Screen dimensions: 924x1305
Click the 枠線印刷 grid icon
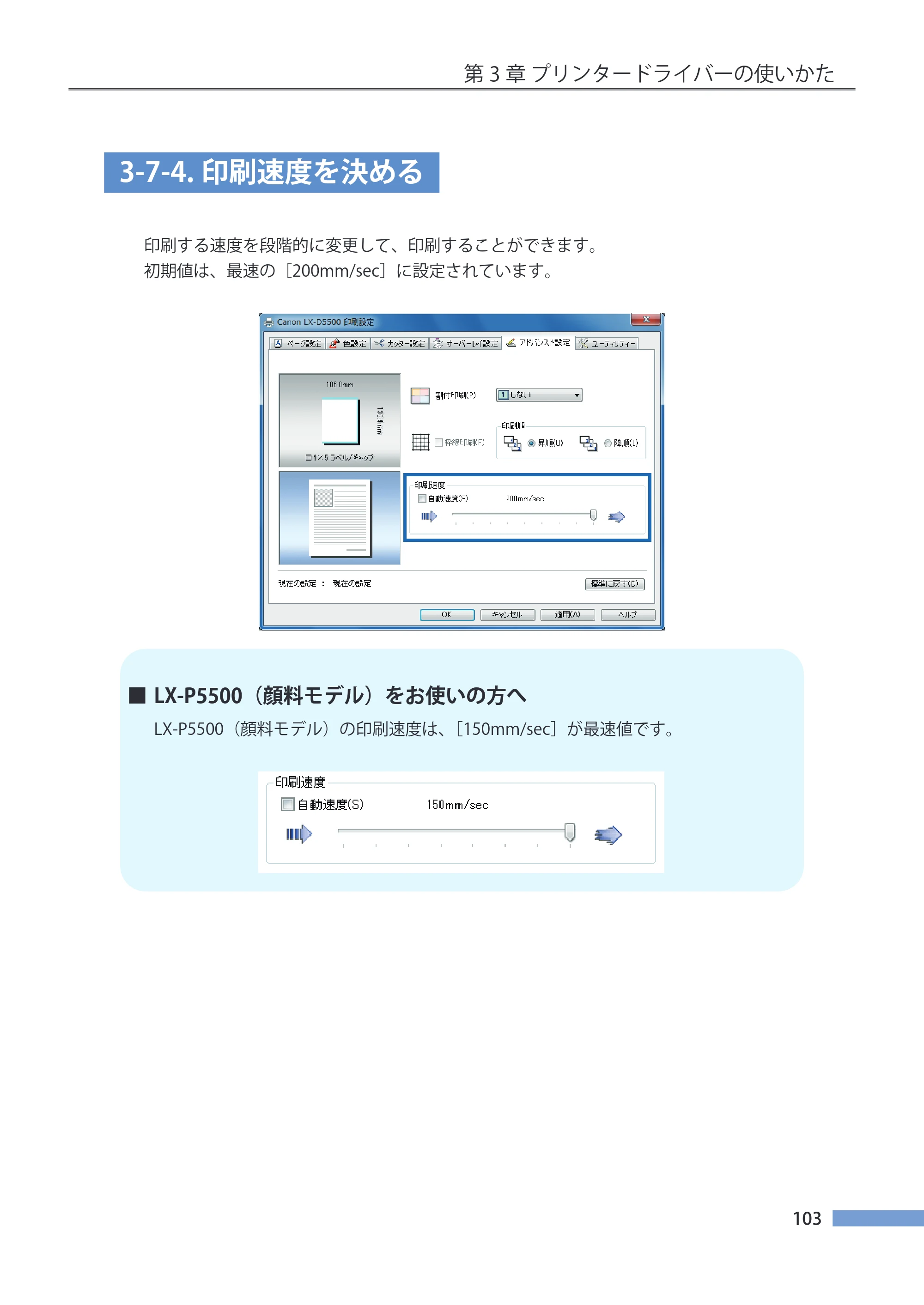coord(420,442)
